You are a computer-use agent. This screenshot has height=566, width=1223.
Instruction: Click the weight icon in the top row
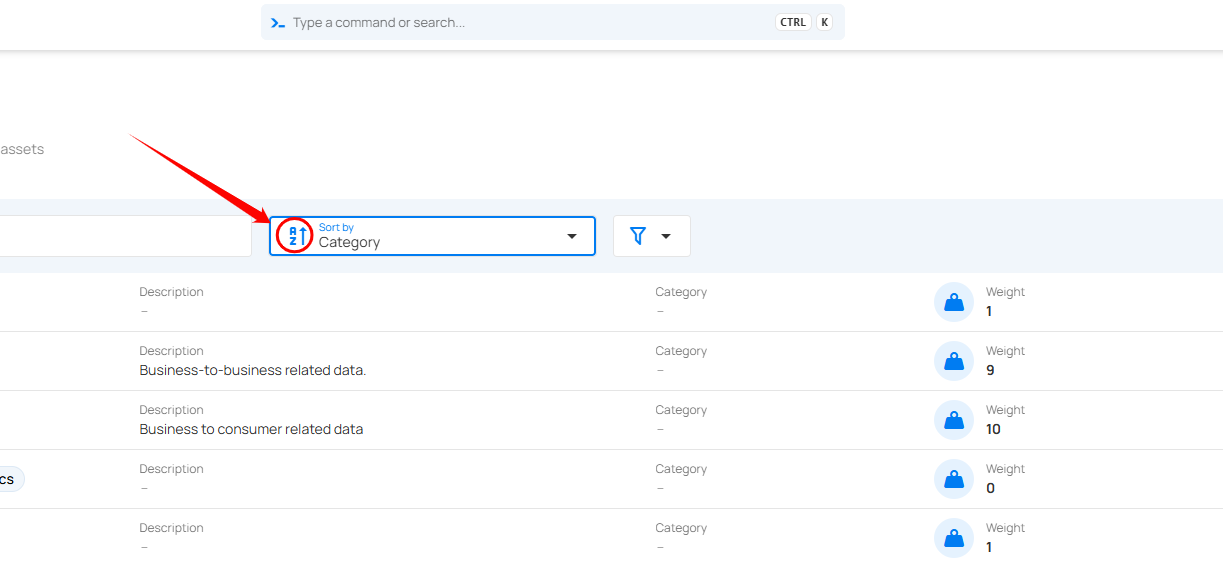tap(954, 302)
